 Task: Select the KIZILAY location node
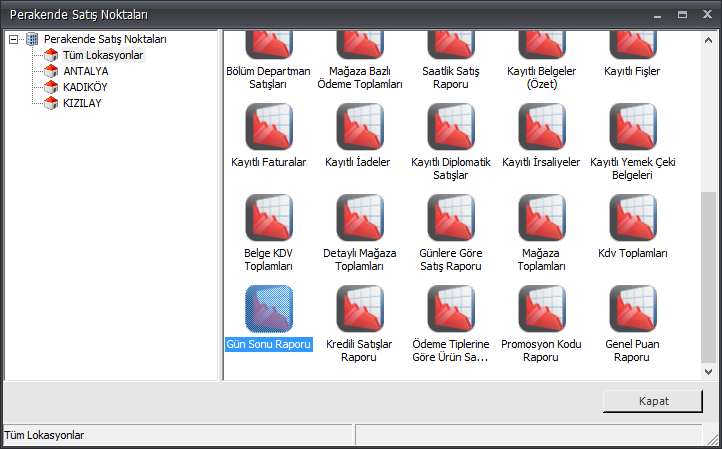82,103
